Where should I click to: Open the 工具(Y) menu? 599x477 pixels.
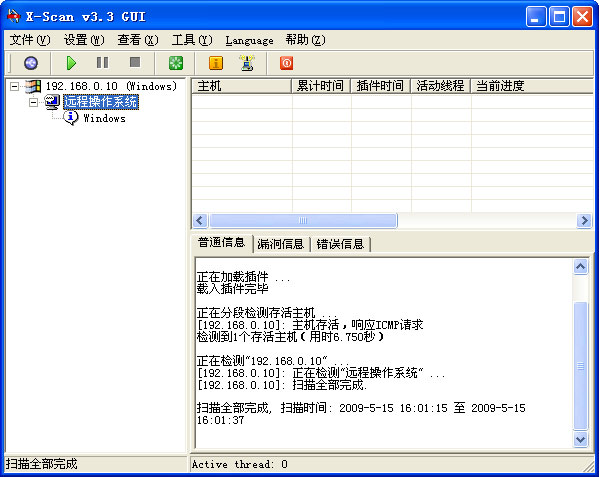(x=192, y=40)
